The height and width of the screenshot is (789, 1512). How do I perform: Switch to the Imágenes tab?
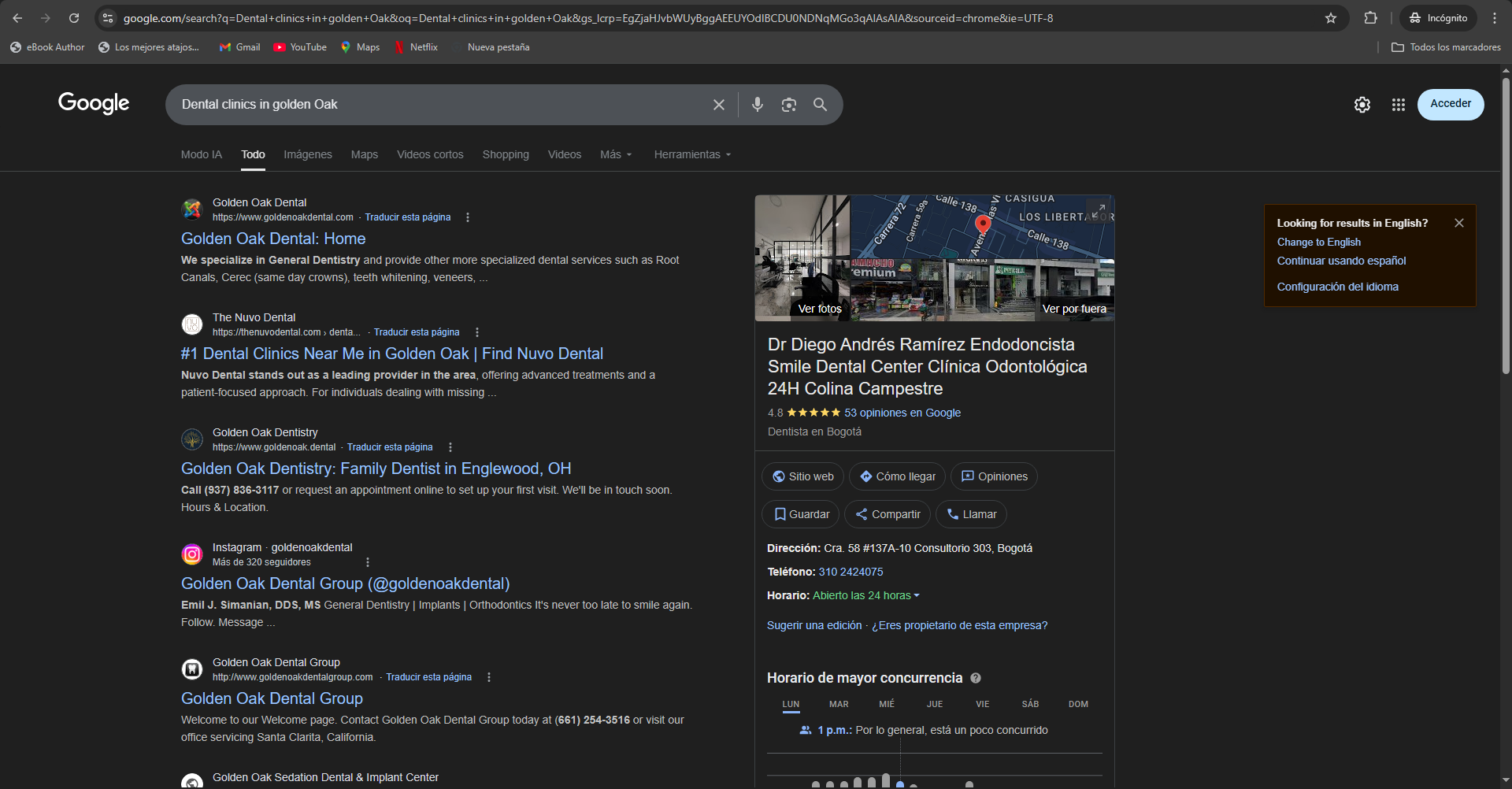coord(307,155)
